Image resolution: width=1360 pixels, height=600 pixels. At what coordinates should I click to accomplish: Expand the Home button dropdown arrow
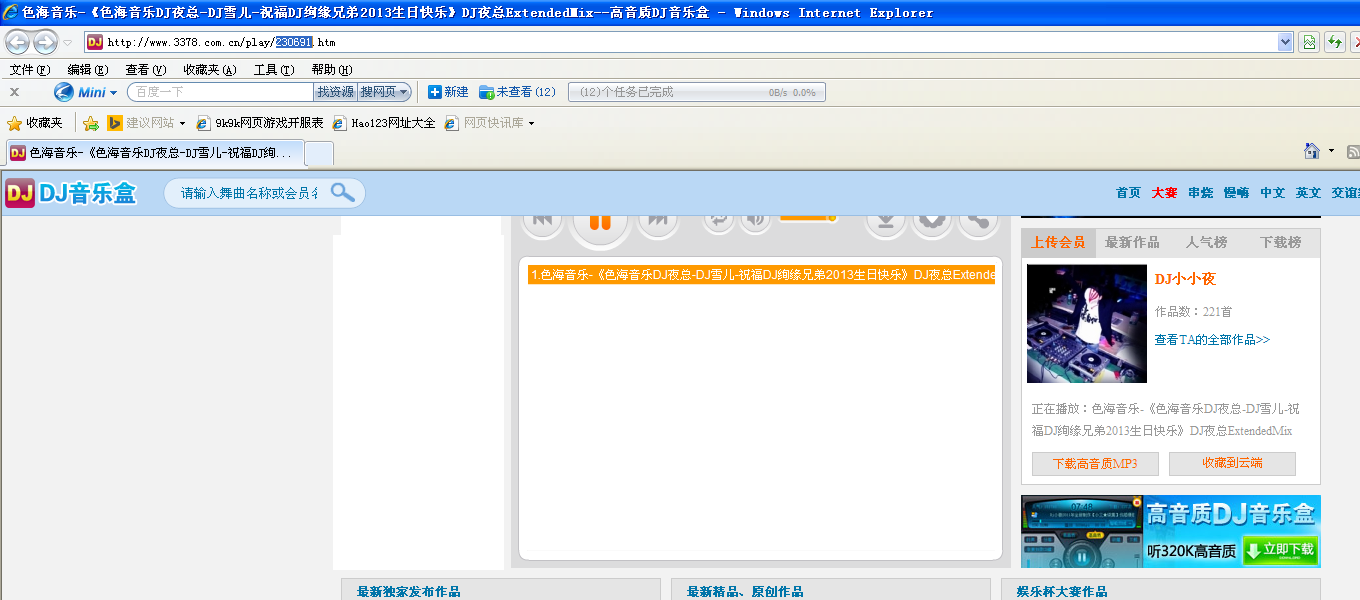[1331, 151]
